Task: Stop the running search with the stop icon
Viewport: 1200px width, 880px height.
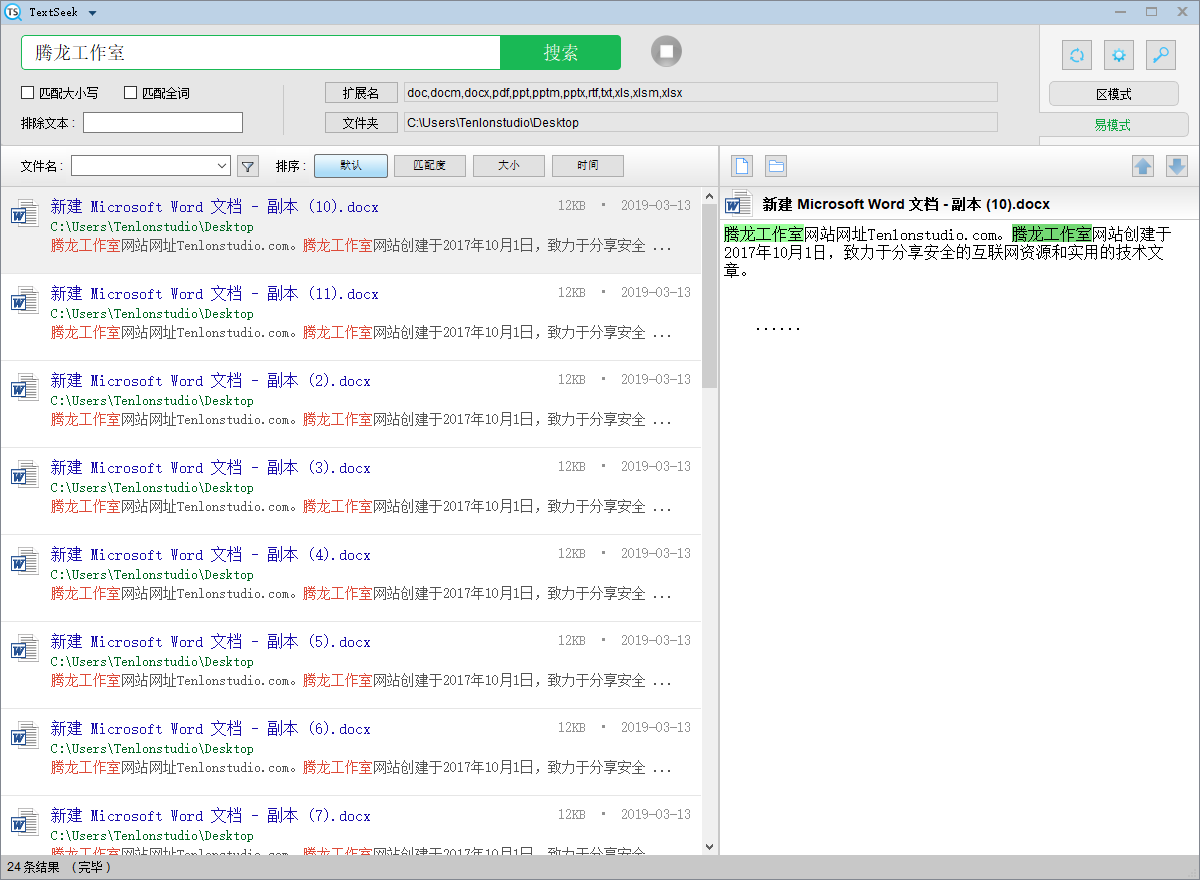Action: click(666, 52)
